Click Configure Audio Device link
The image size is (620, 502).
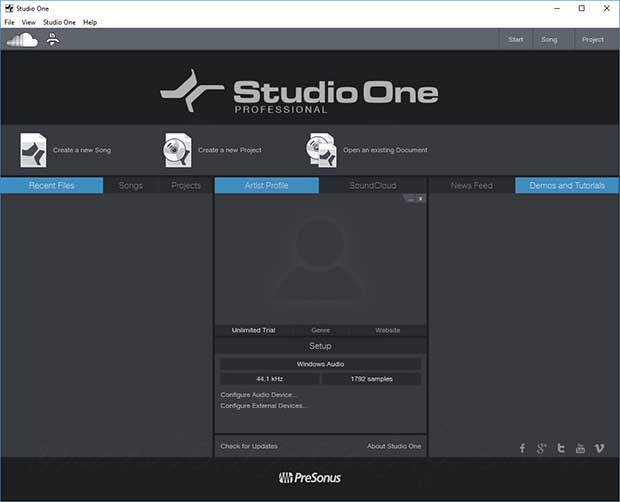259,395
